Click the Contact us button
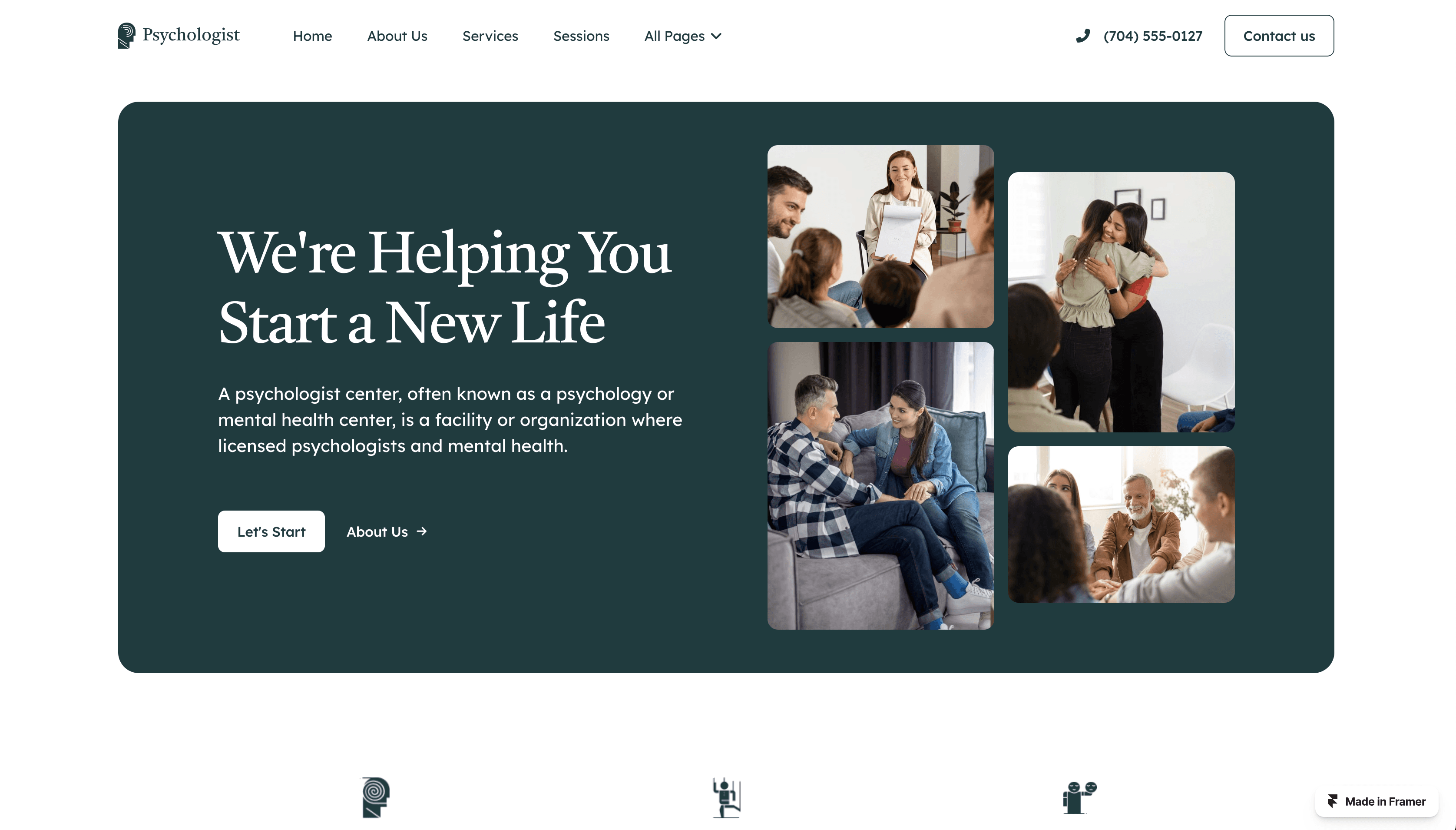This screenshot has width=1456, height=830. [x=1279, y=36]
